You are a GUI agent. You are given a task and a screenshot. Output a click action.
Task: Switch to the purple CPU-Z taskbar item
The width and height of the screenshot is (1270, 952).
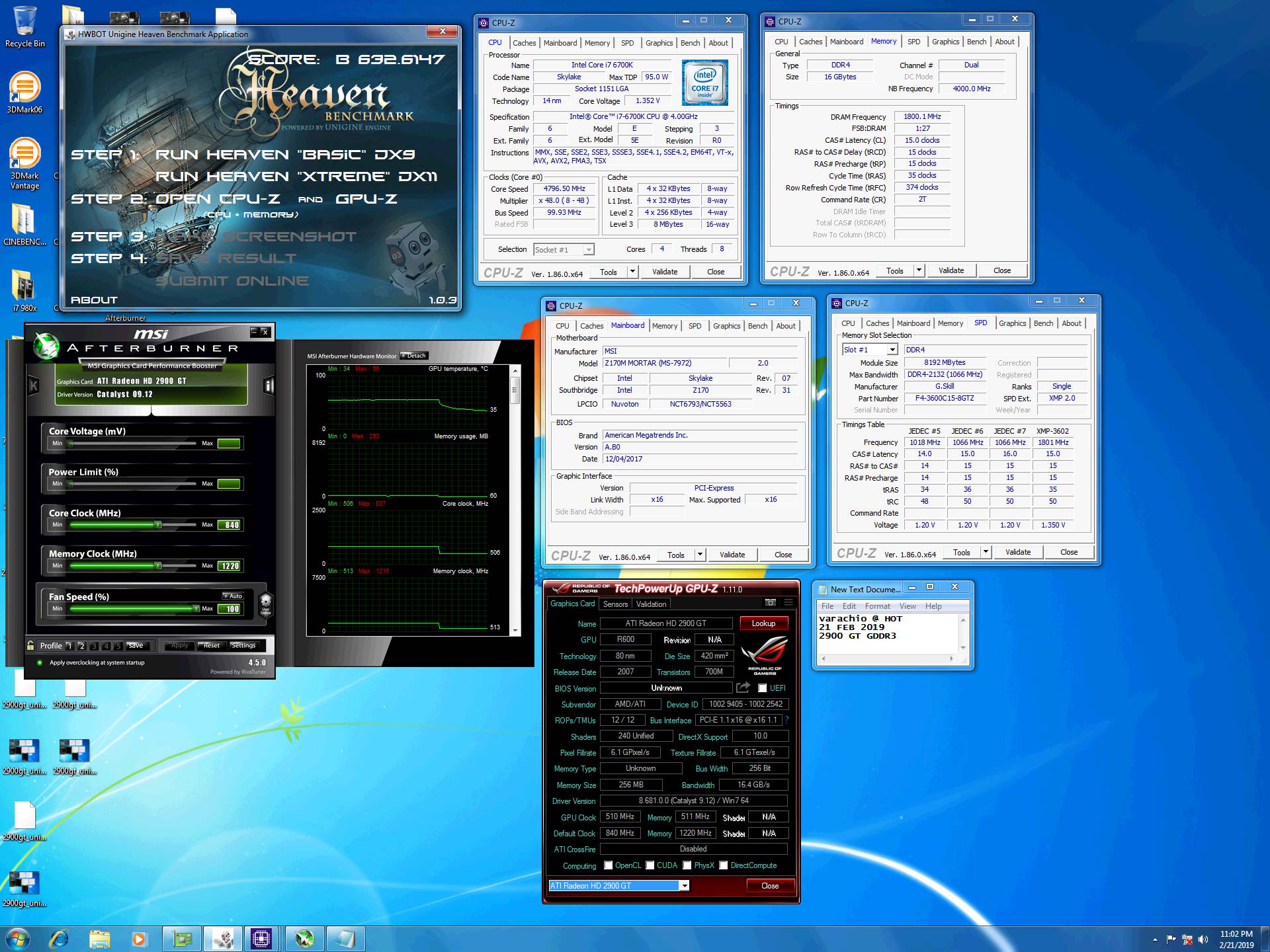(x=261, y=939)
